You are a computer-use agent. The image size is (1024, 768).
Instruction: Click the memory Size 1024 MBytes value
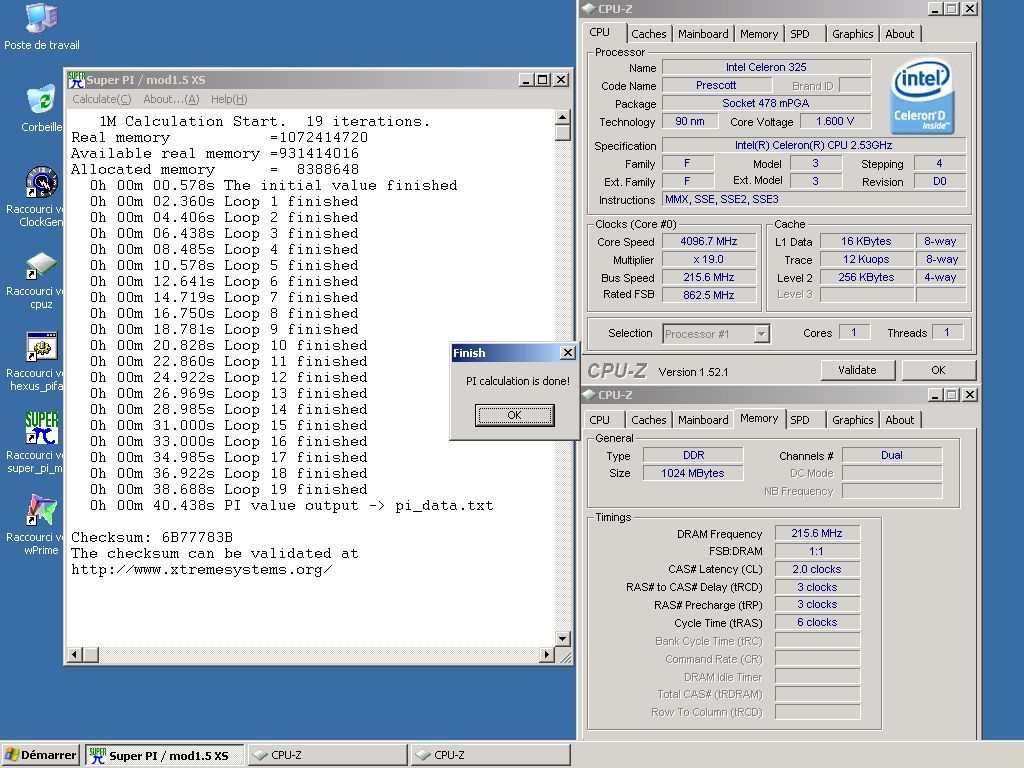692,473
